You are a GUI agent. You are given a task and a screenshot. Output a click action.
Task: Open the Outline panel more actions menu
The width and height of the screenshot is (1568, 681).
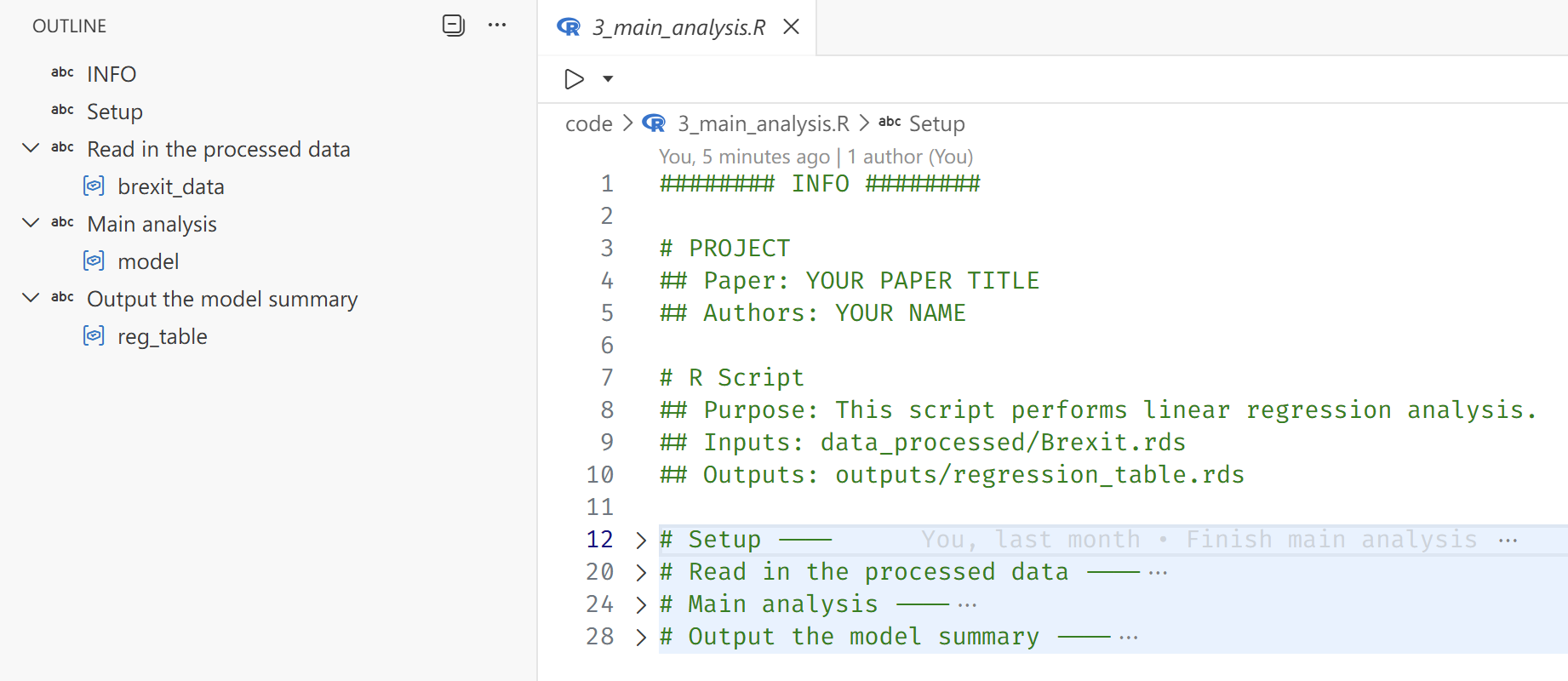(497, 26)
